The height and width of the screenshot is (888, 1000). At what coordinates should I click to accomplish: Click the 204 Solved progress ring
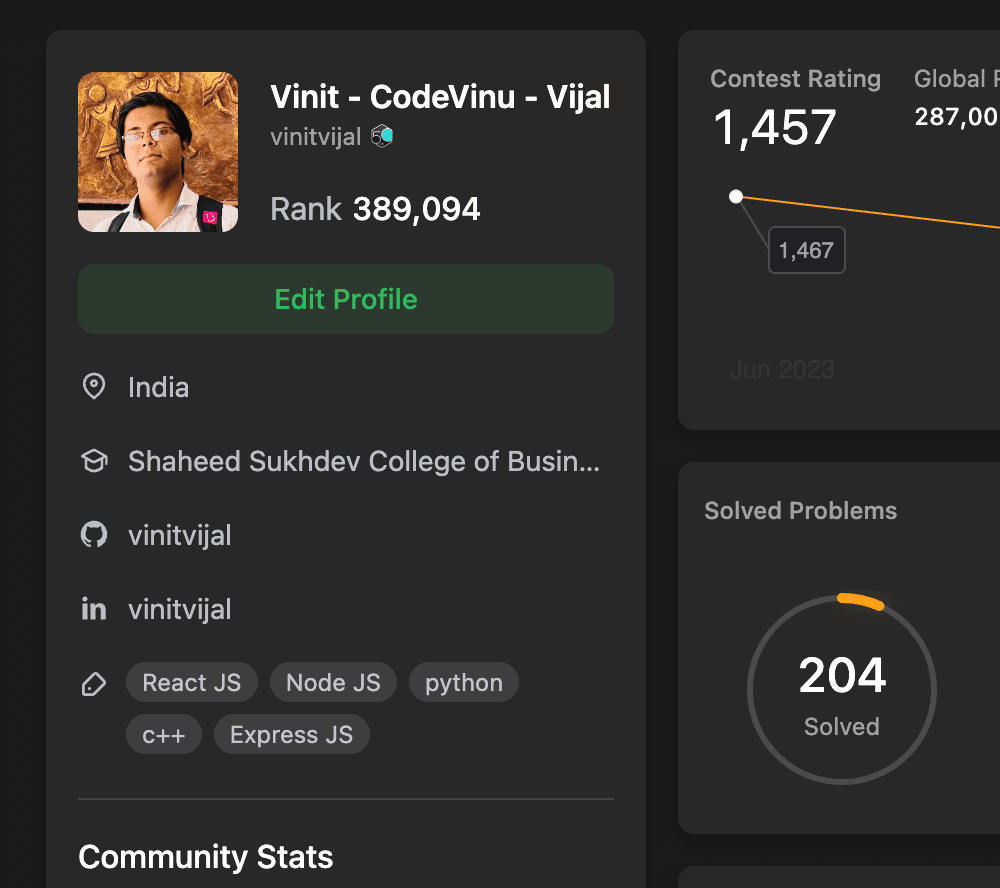pos(842,690)
